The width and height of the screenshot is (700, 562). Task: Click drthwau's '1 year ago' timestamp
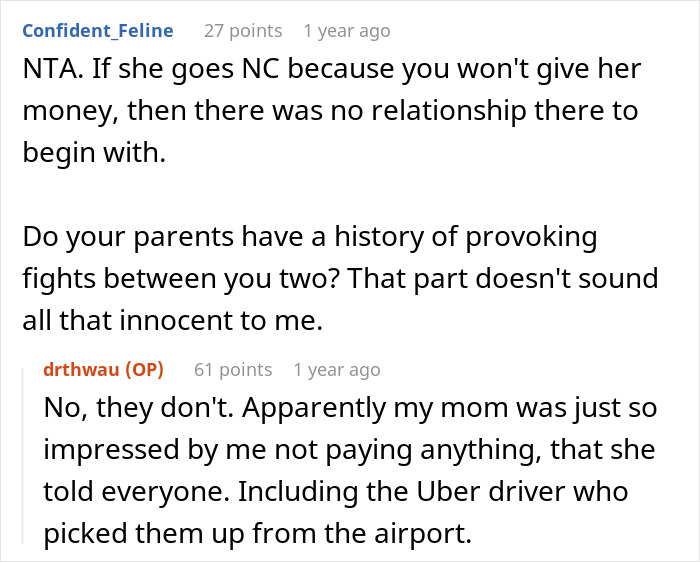(337, 370)
